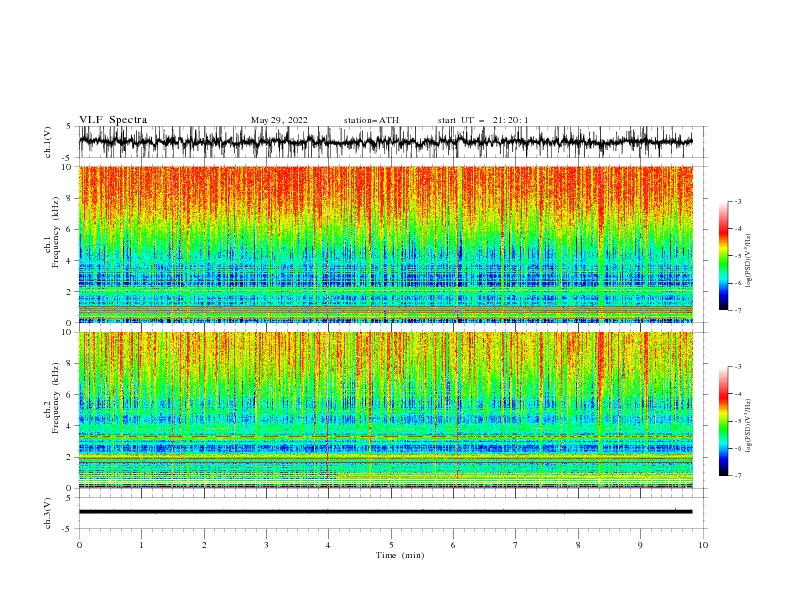Click the '-7' tick on lower colorbar

pyautogui.click(x=737, y=476)
